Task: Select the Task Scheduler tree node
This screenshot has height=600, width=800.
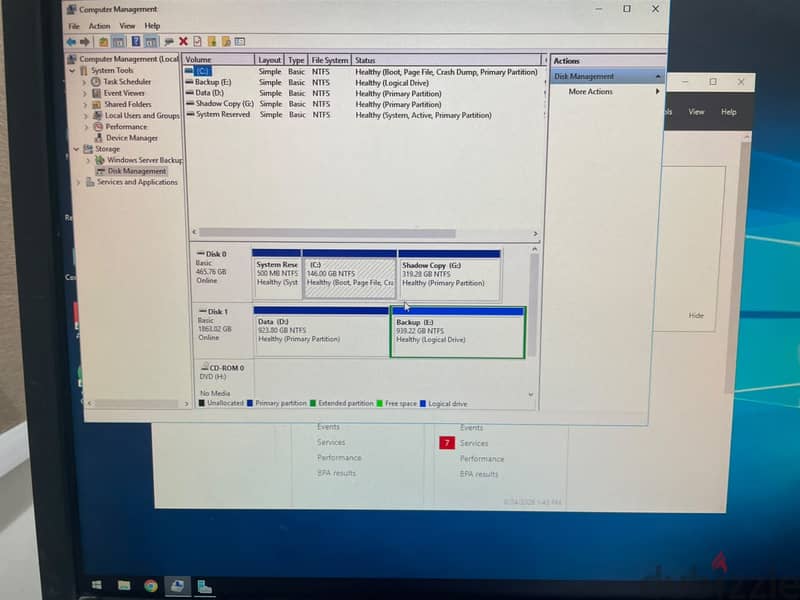Action: [x=127, y=82]
